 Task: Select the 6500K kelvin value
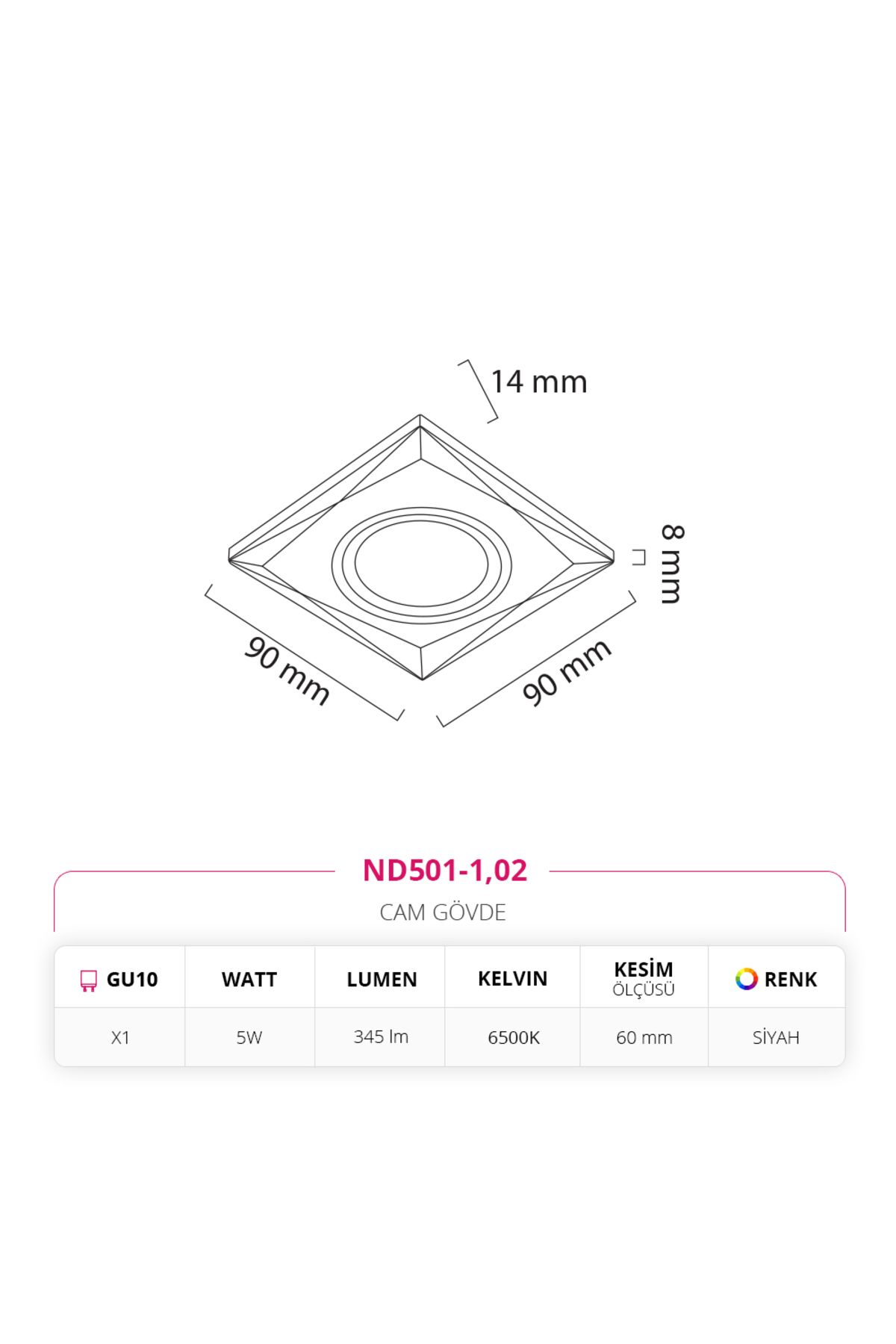pos(514,1038)
